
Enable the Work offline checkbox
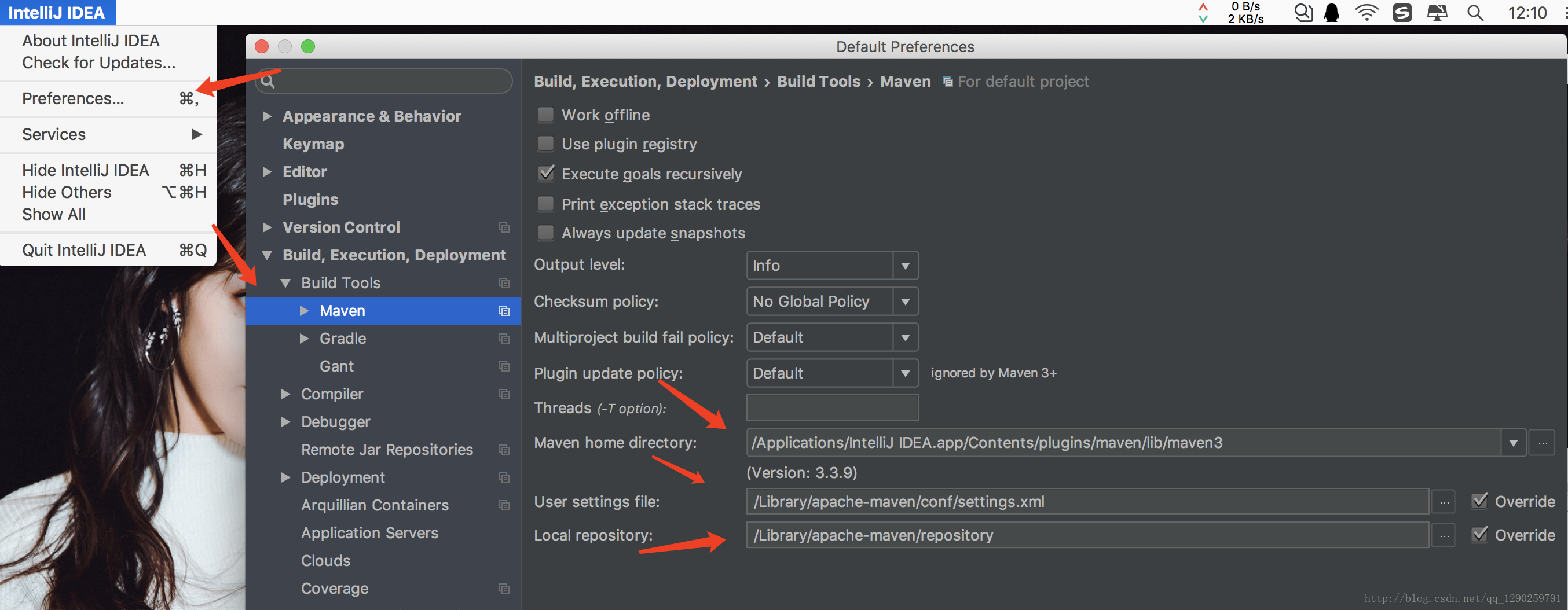[x=546, y=115]
